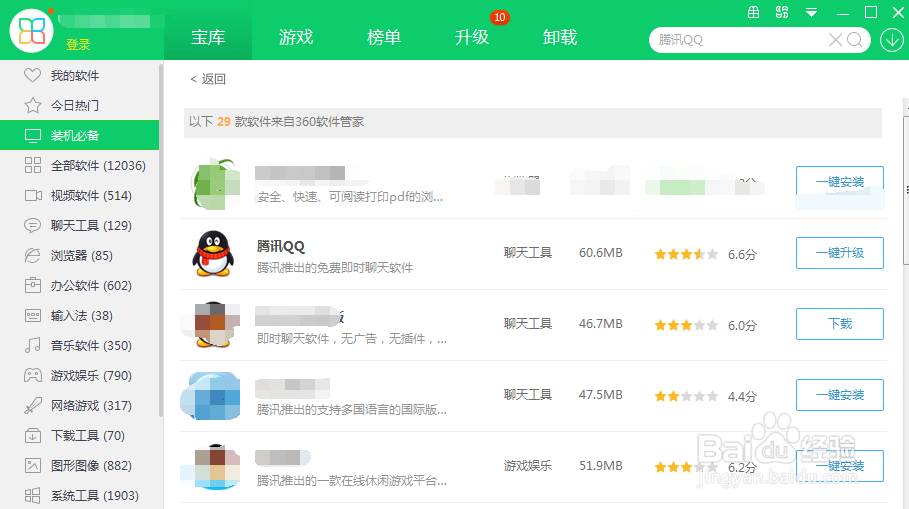The height and width of the screenshot is (509, 909).
Task: Open the gift box icon in title bar
Action: [x=753, y=12]
